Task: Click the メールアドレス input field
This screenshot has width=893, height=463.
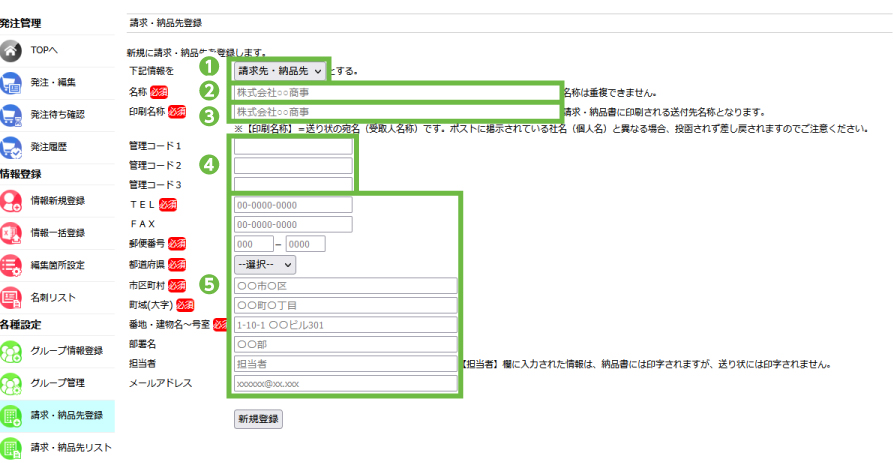Action: (344, 383)
